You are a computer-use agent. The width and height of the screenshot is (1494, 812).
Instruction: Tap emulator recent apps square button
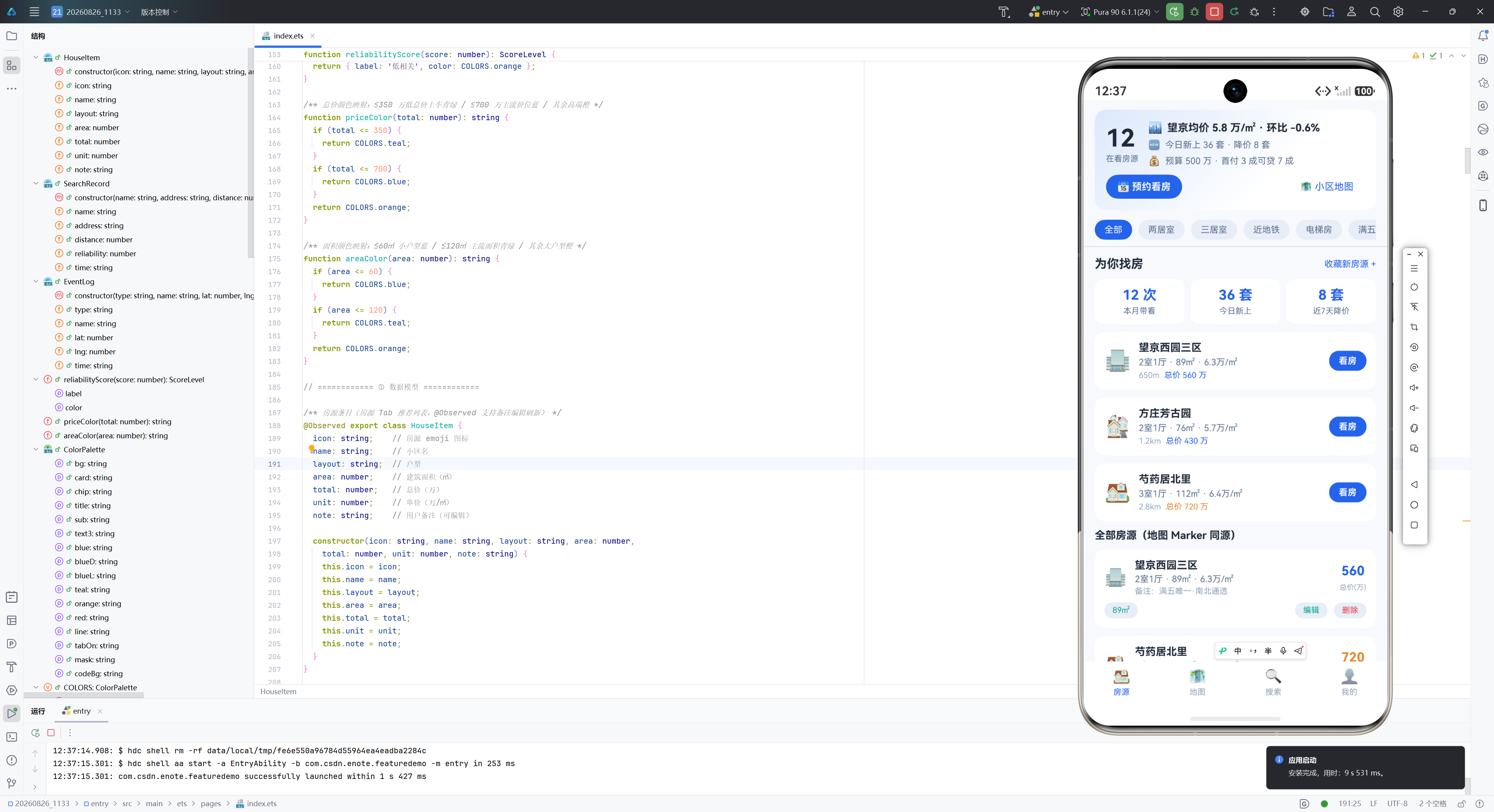[x=1415, y=525]
